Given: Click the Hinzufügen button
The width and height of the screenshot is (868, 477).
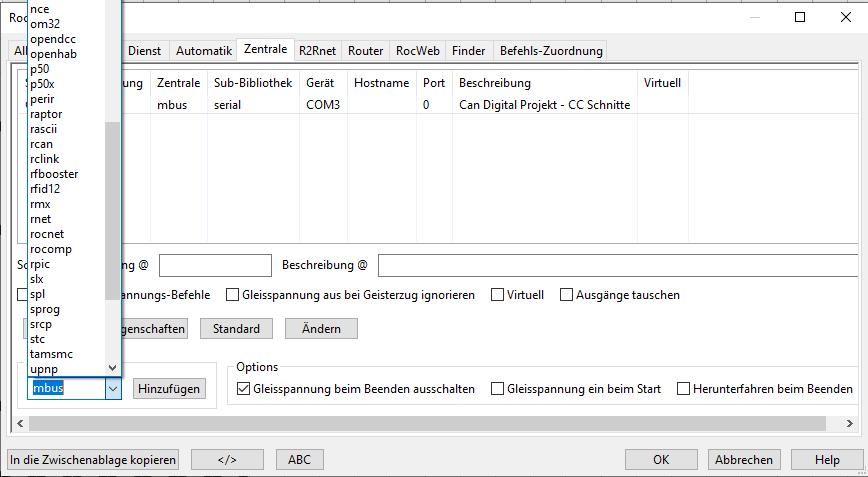Looking at the screenshot, I should 169,389.
